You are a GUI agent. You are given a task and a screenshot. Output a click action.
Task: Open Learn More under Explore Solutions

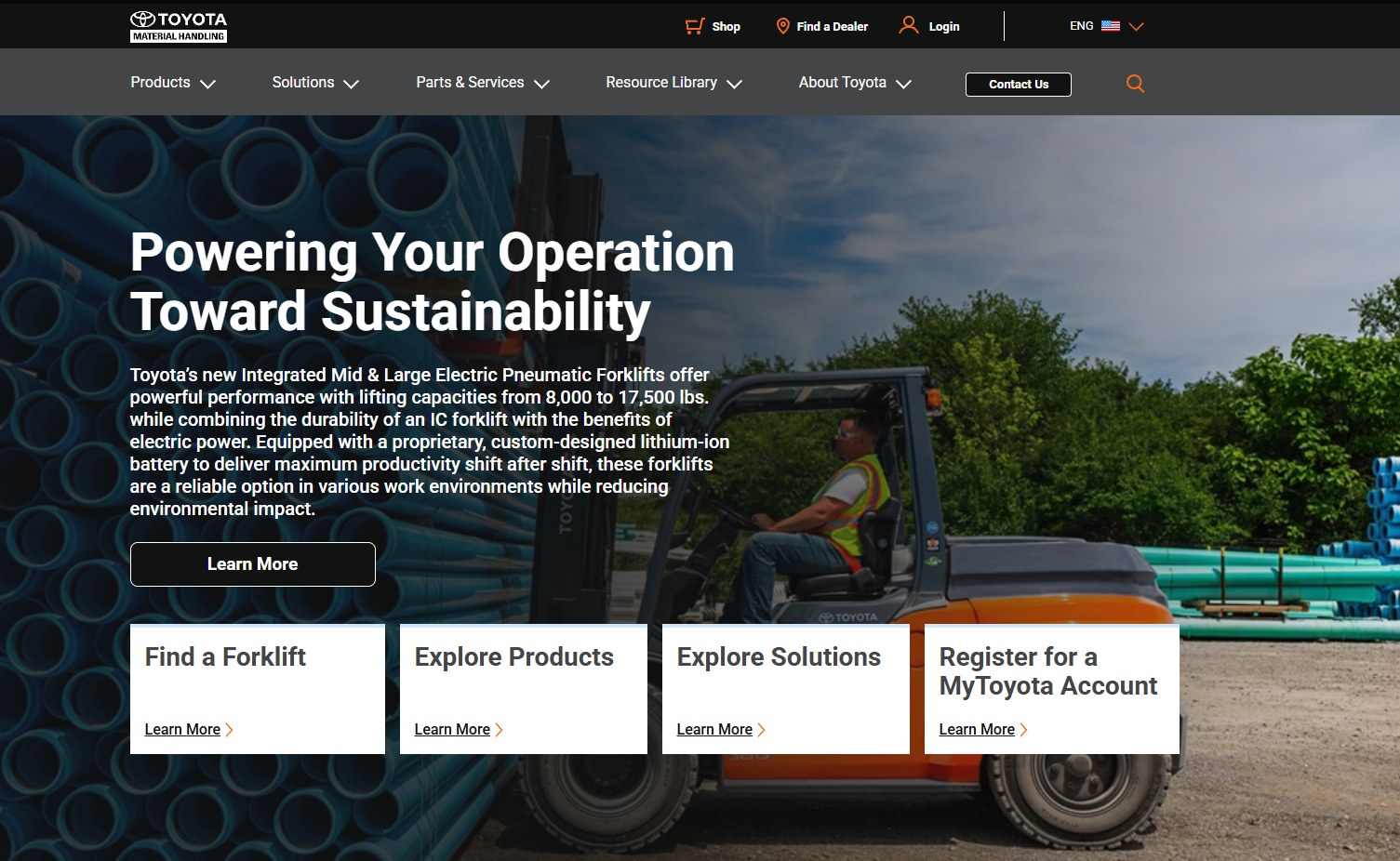(x=714, y=730)
